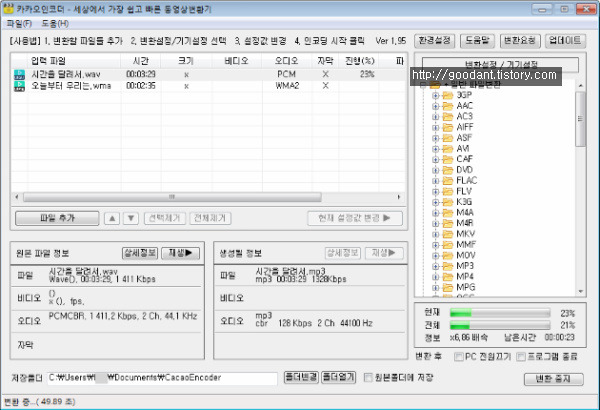This screenshot has height=410, width=600.
Task: Click the DVD folder icon
Action: [448, 170]
